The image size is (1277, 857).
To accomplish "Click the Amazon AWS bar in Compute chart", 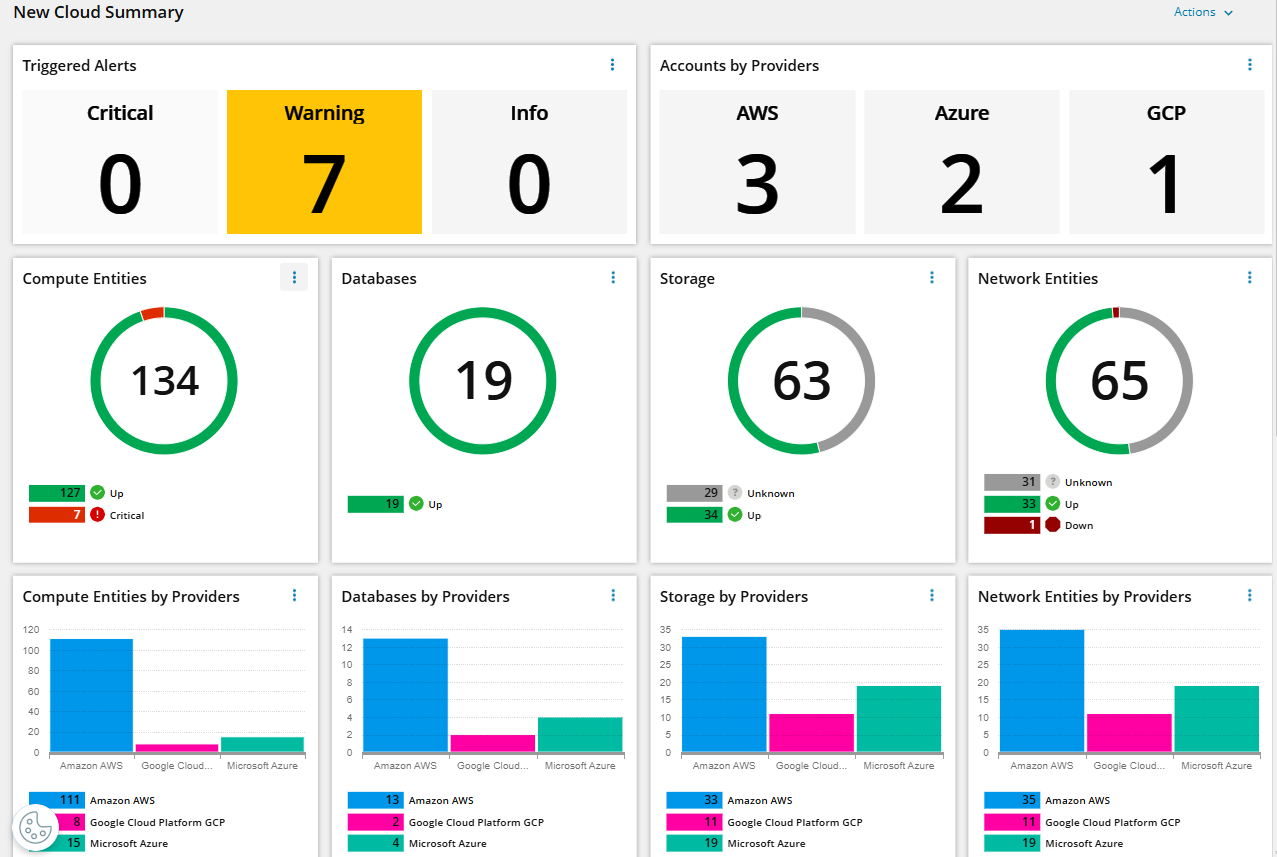I will [x=92, y=695].
